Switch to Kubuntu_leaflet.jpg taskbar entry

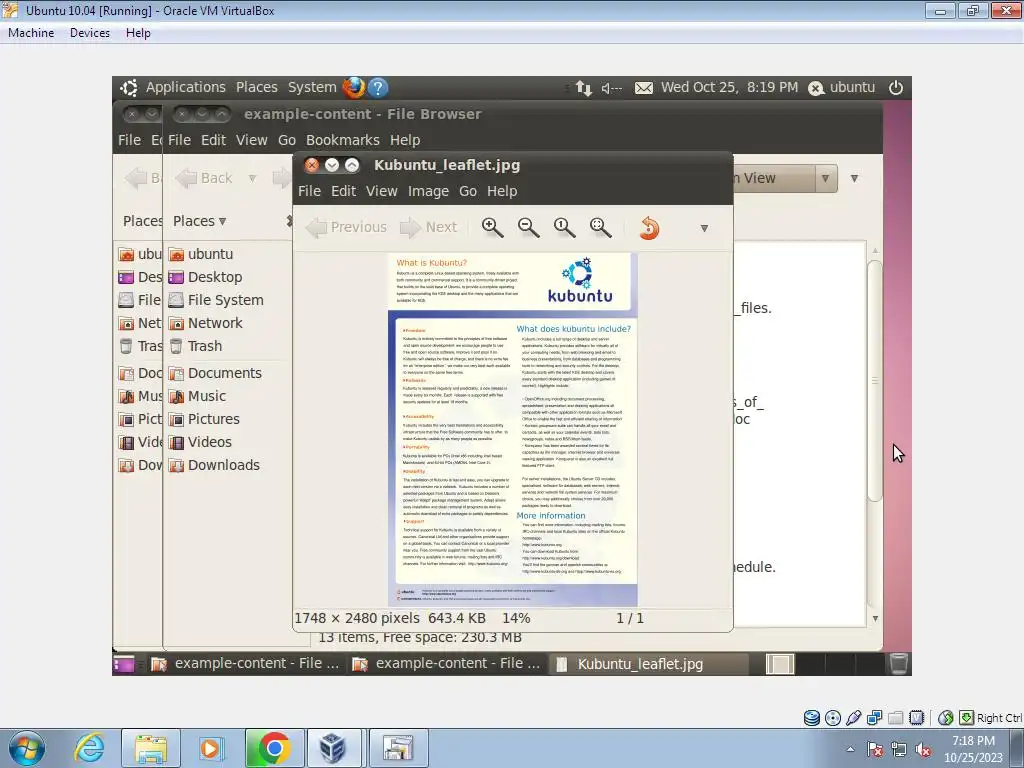648,664
